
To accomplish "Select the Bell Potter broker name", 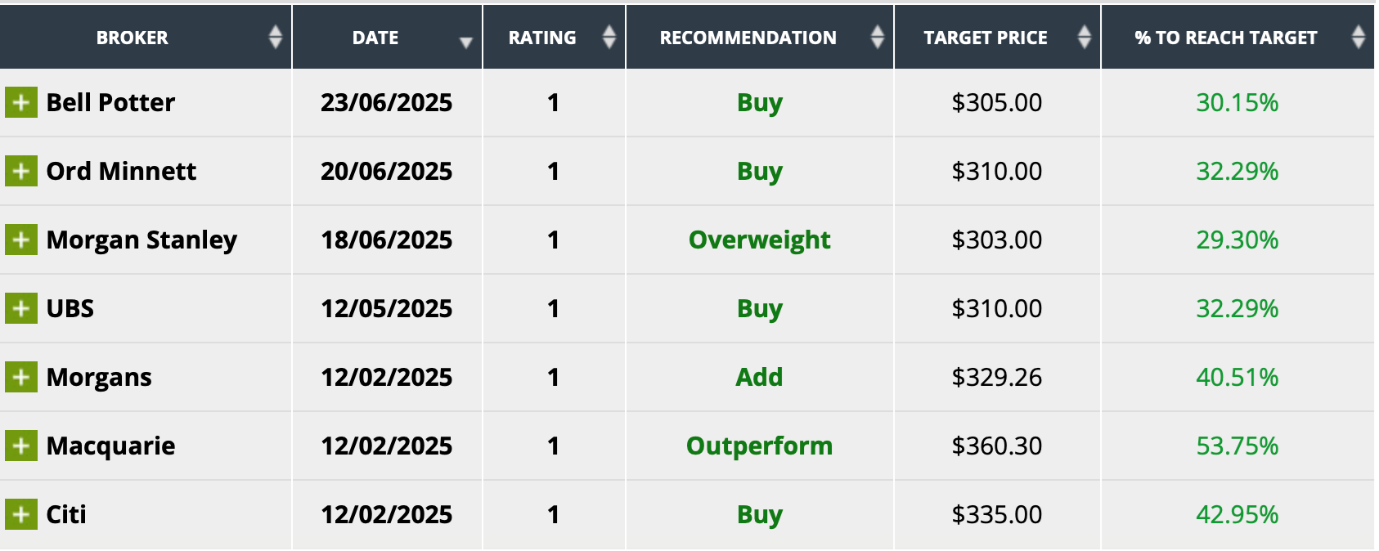I will click(x=110, y=103).
